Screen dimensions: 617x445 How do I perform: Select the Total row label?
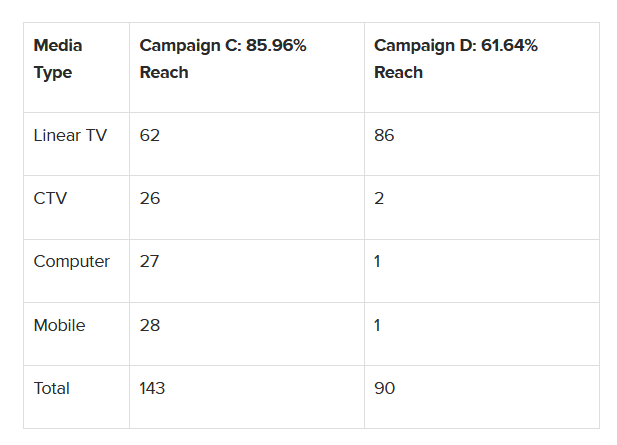click(x=52, y=388)
